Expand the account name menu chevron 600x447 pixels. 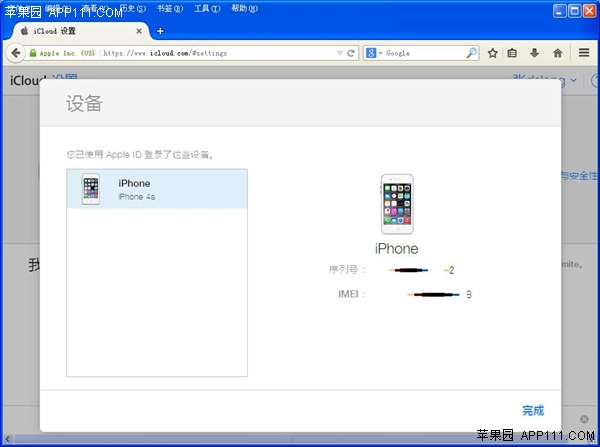click(573, 80)
